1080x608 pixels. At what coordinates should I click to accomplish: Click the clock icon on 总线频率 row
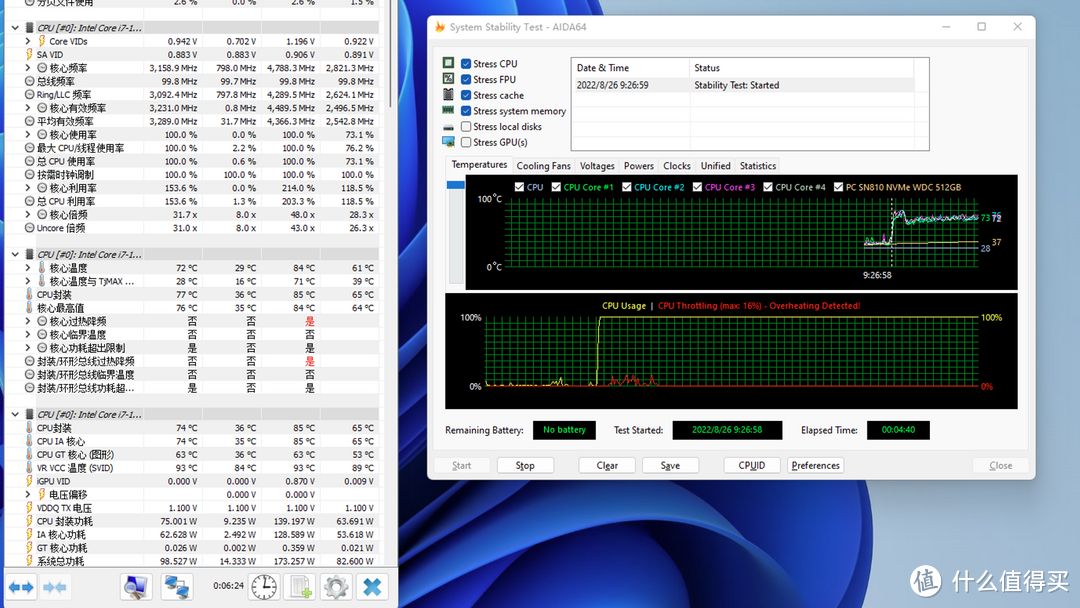[x=29, y=81]
